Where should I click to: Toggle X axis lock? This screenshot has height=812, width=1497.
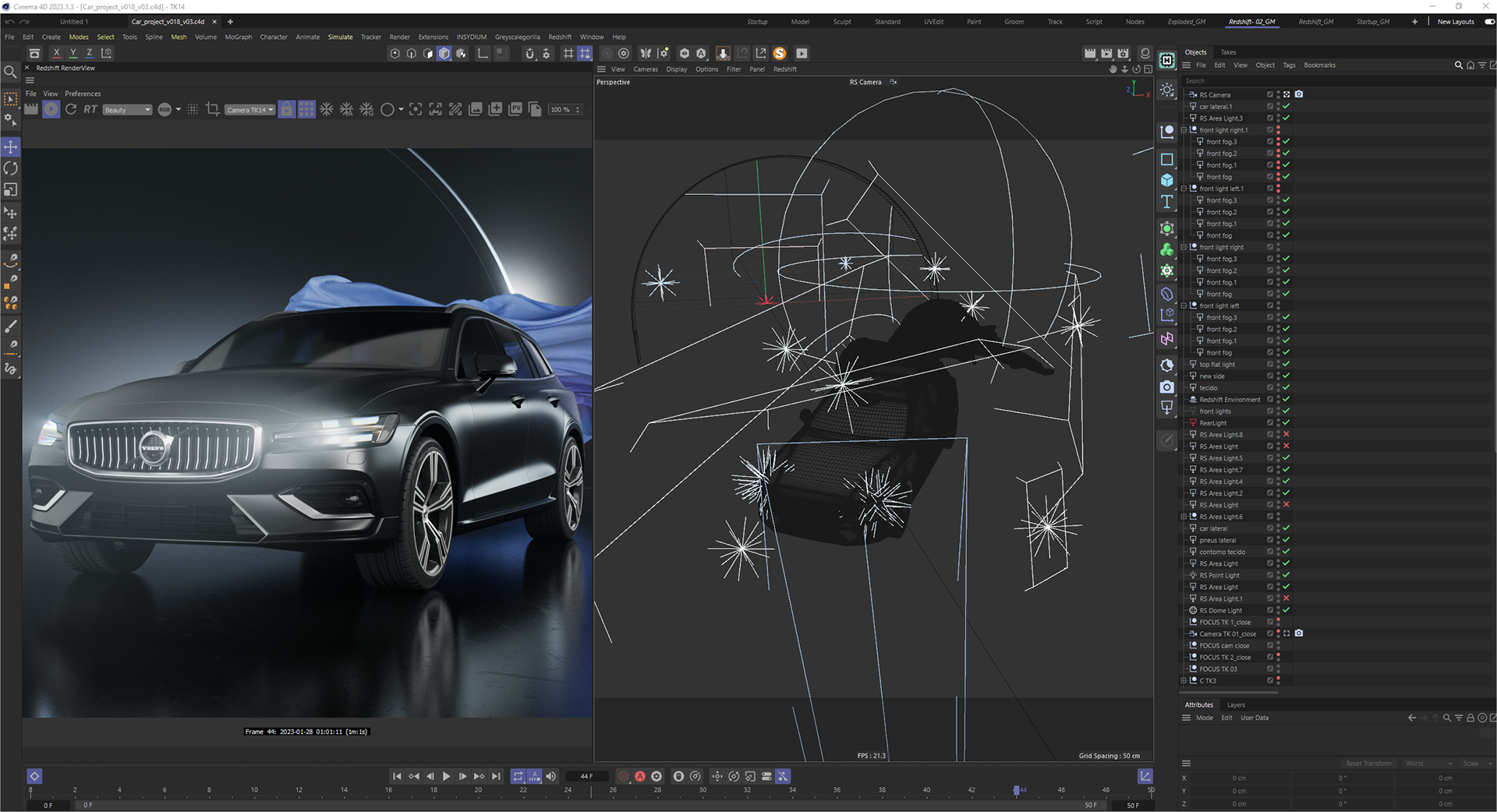click(x=56, y=53)
